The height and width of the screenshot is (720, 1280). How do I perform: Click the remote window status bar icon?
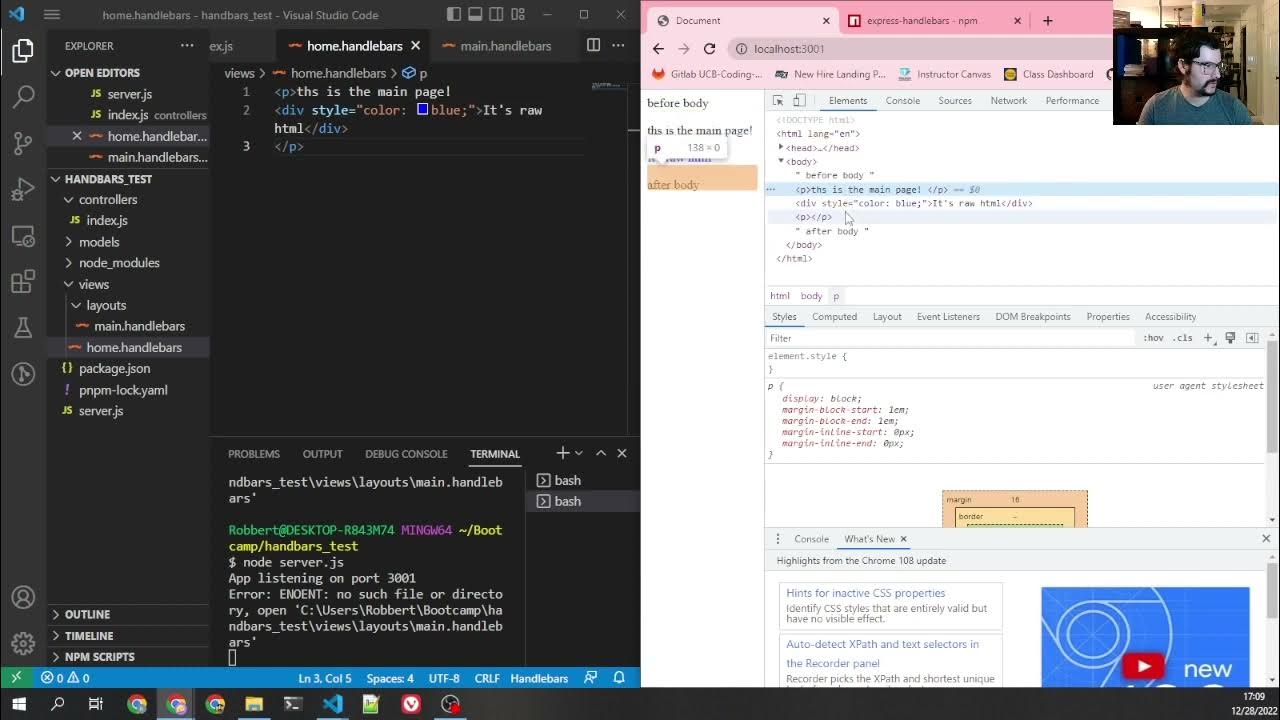click(x=16, y=678)
